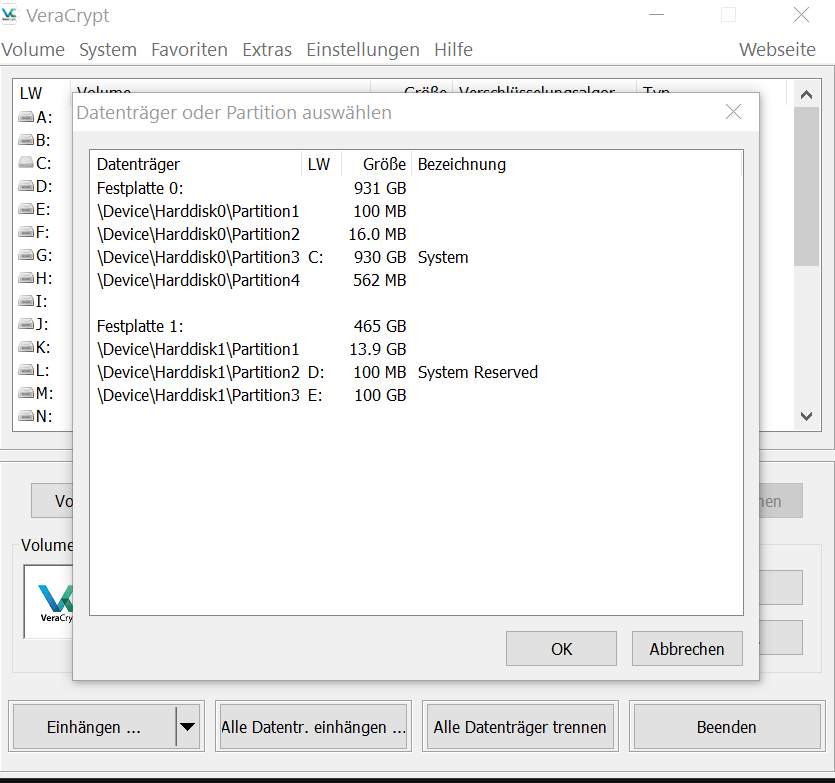Click the 562 MB size cell
Screen dimensions: 835x783
[380, 280]
